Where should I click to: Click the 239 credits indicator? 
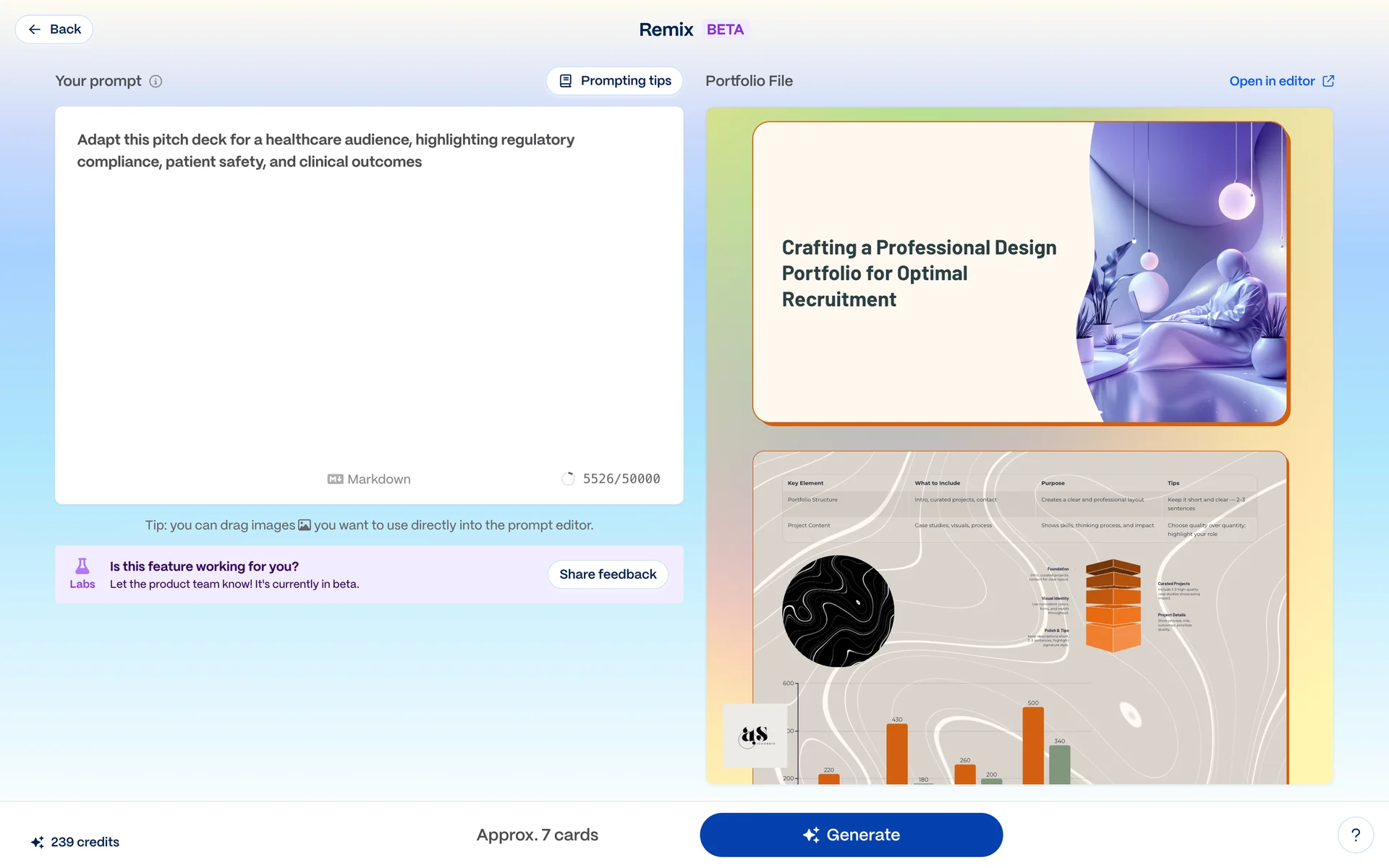coord(75,842)
